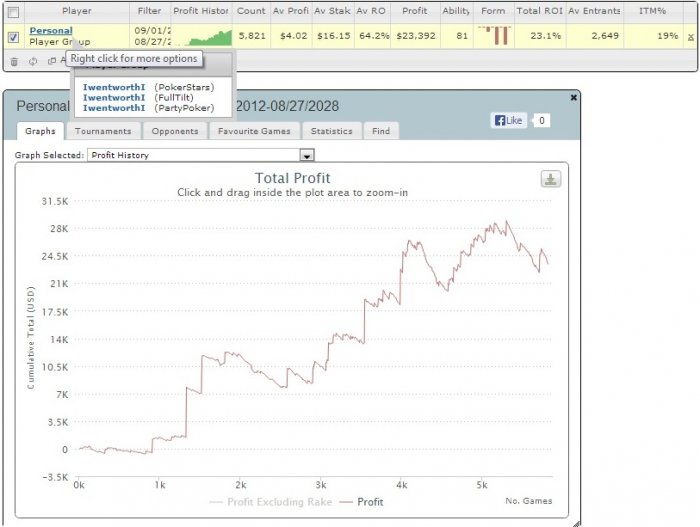The height and width of the screenshot is (527, 700).
Task: Open the Opponents tab
Action: pyautogui.click(x=175, y=131)
